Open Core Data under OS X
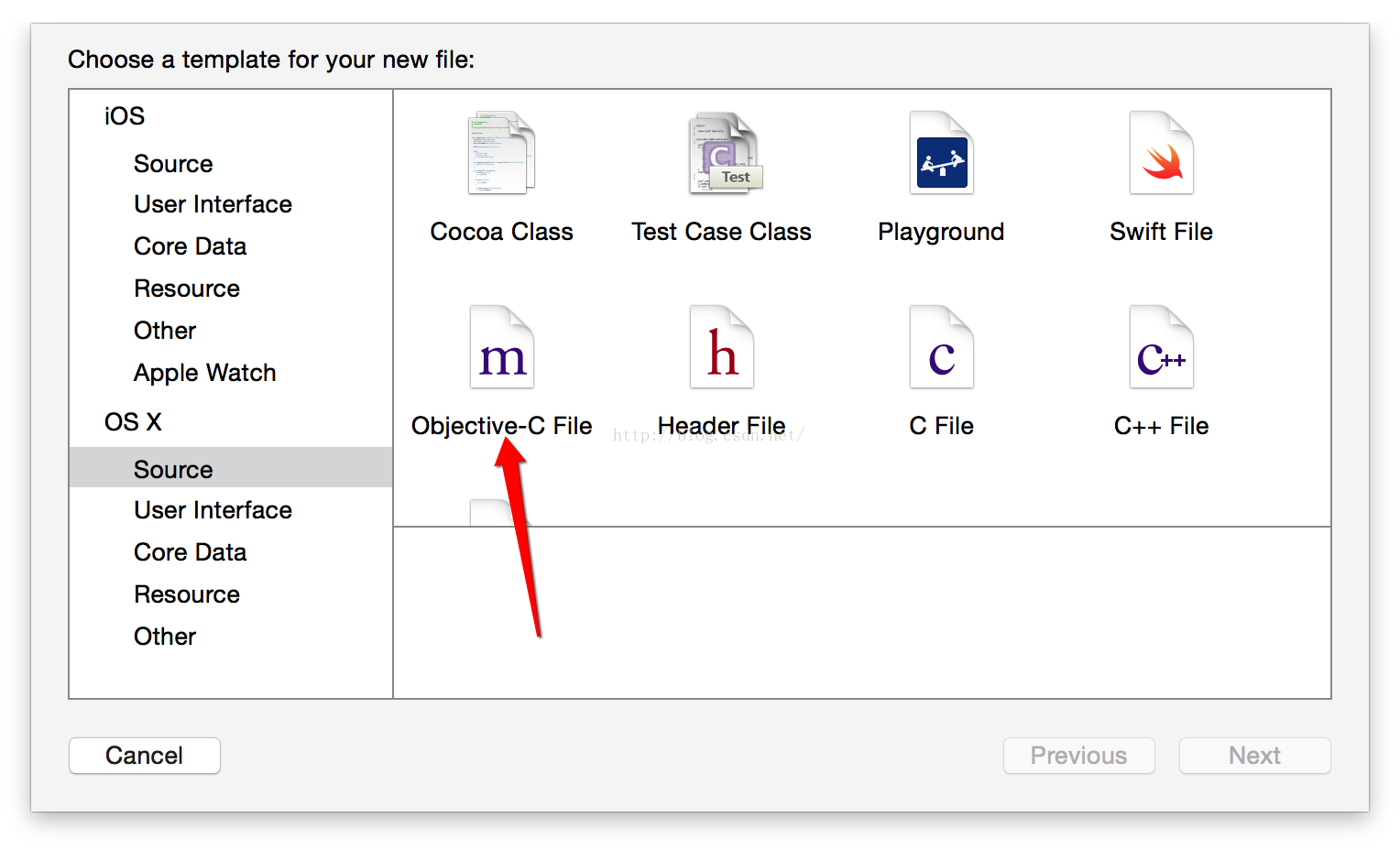Viewport: 1400px width, 850px height. click(x=190, y=552)
